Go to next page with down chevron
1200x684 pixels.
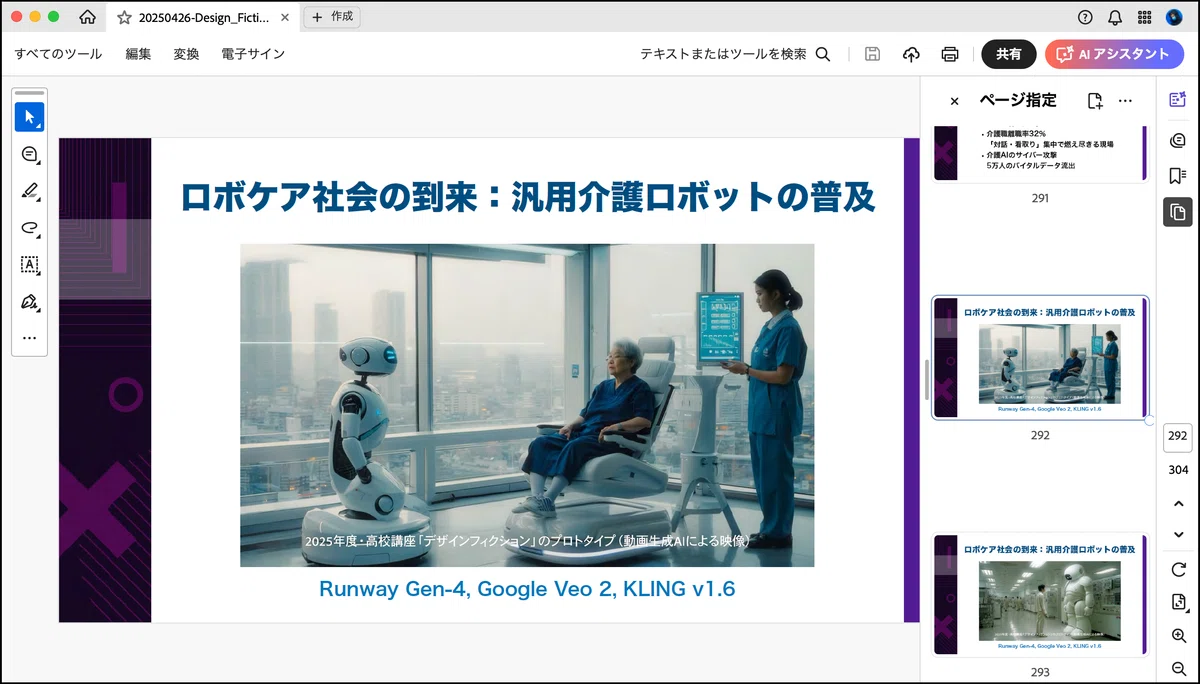[x=1178, y=534]
